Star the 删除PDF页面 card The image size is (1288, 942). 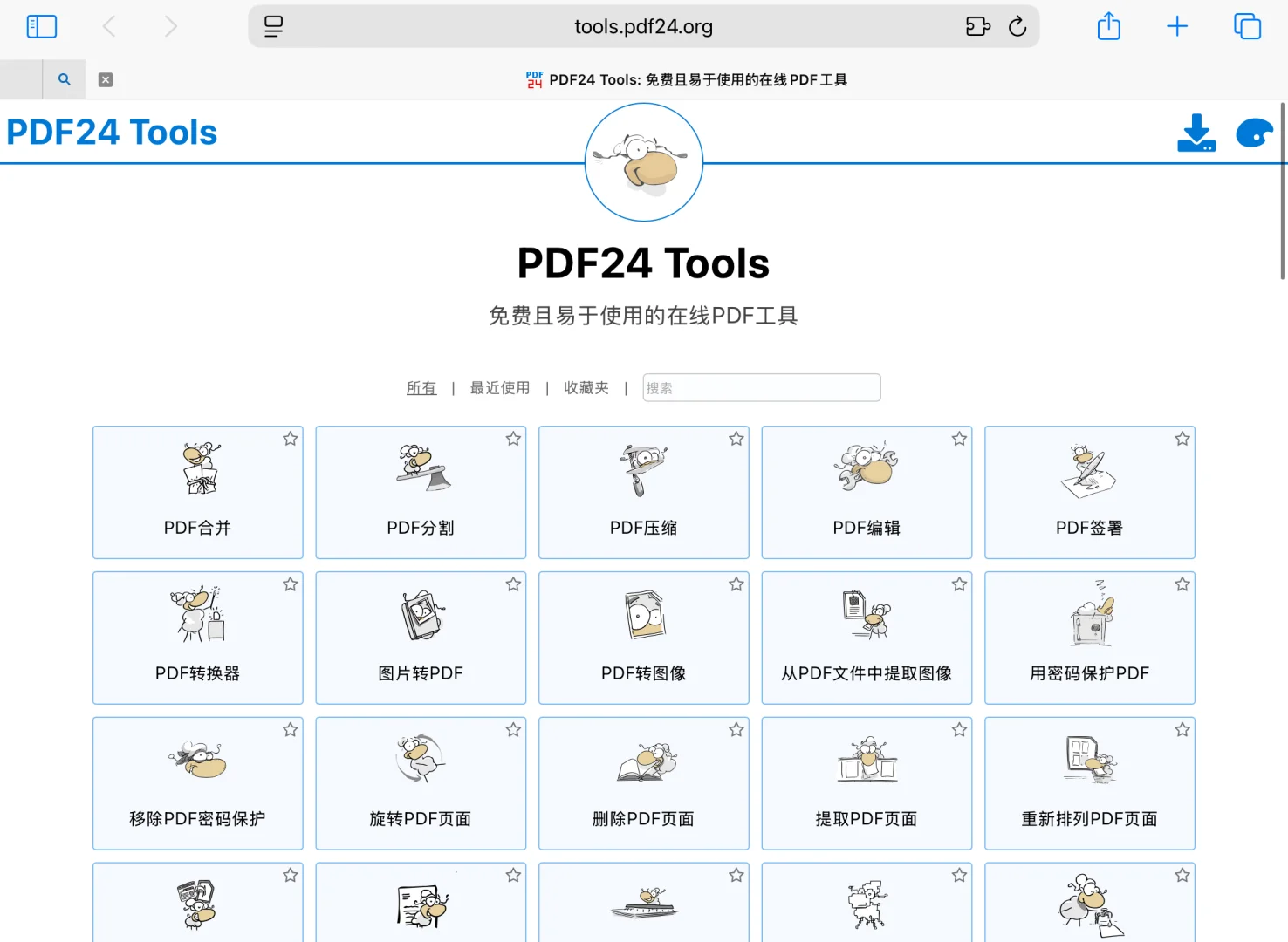736,730
